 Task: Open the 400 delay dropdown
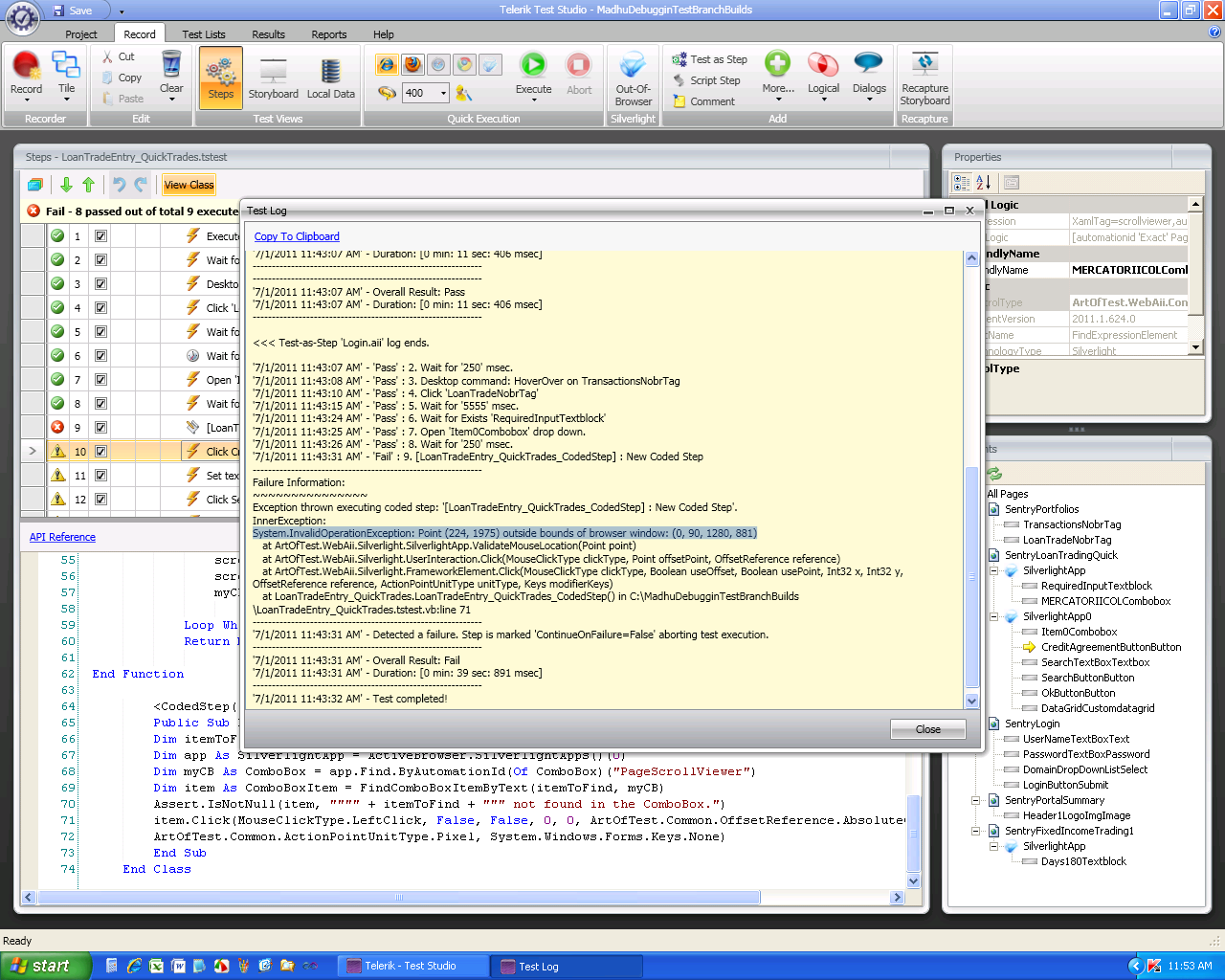tap(444, 93)
